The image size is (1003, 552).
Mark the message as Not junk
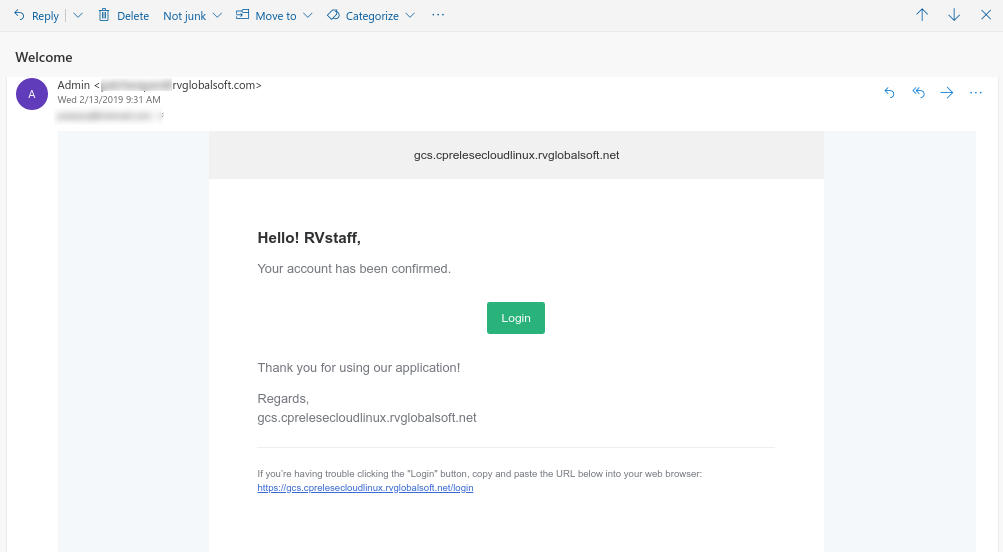pyautogui.click(x=184, y=16)
